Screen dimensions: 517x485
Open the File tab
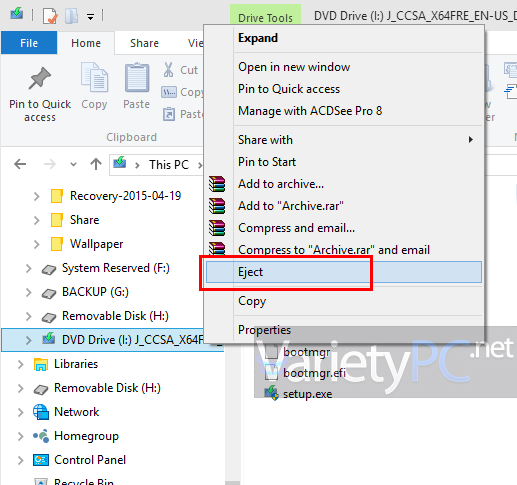29,43
